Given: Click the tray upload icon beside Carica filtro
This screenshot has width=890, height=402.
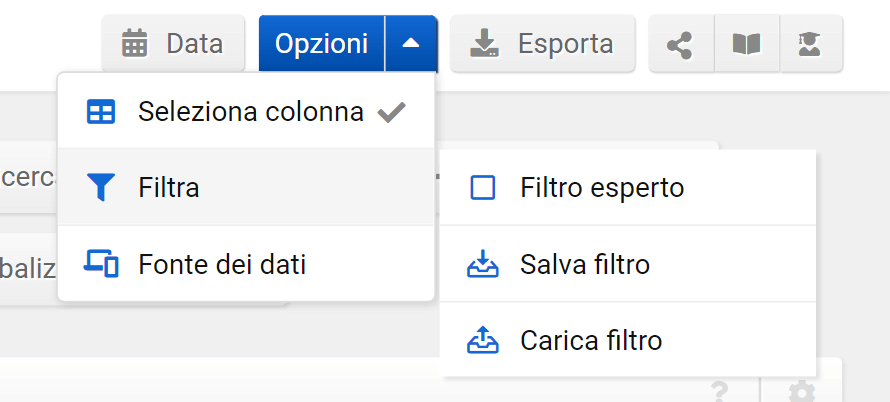Looking at the screenshot, I should (483, 341).
